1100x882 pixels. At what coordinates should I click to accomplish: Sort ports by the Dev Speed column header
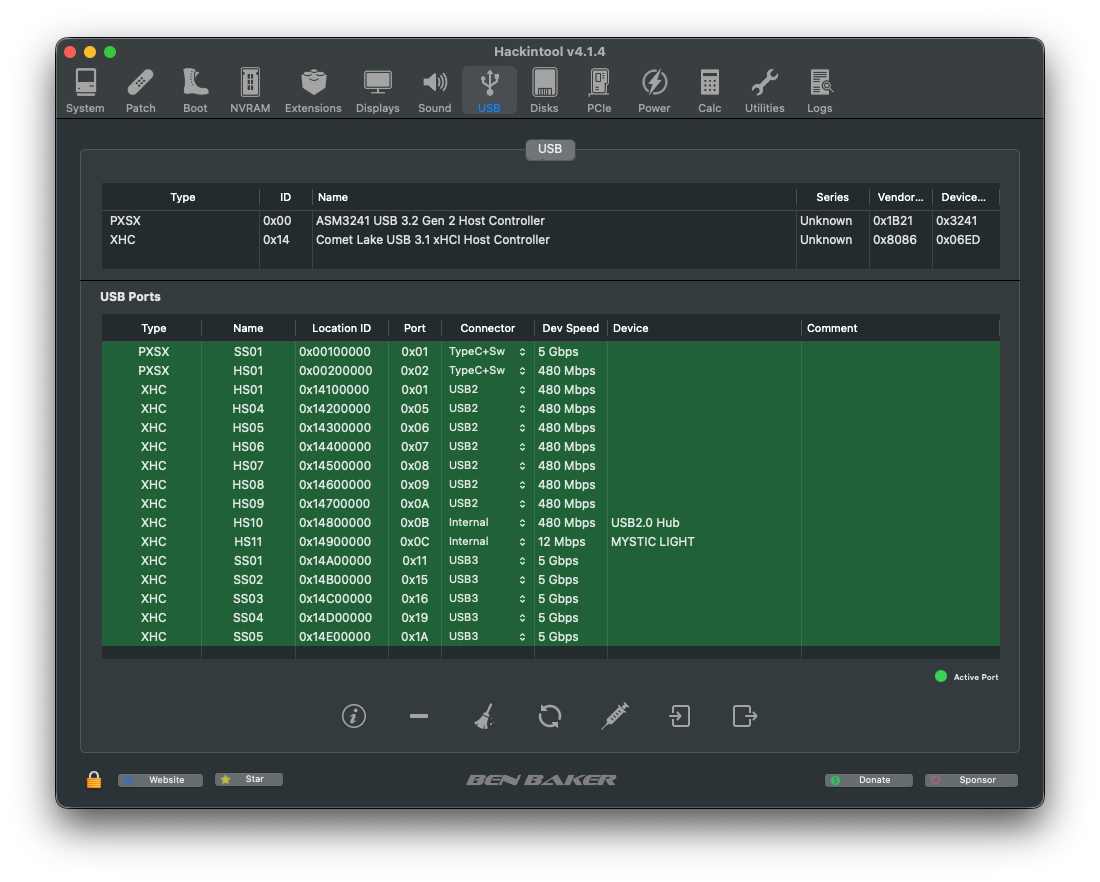[x=570, y=328]
